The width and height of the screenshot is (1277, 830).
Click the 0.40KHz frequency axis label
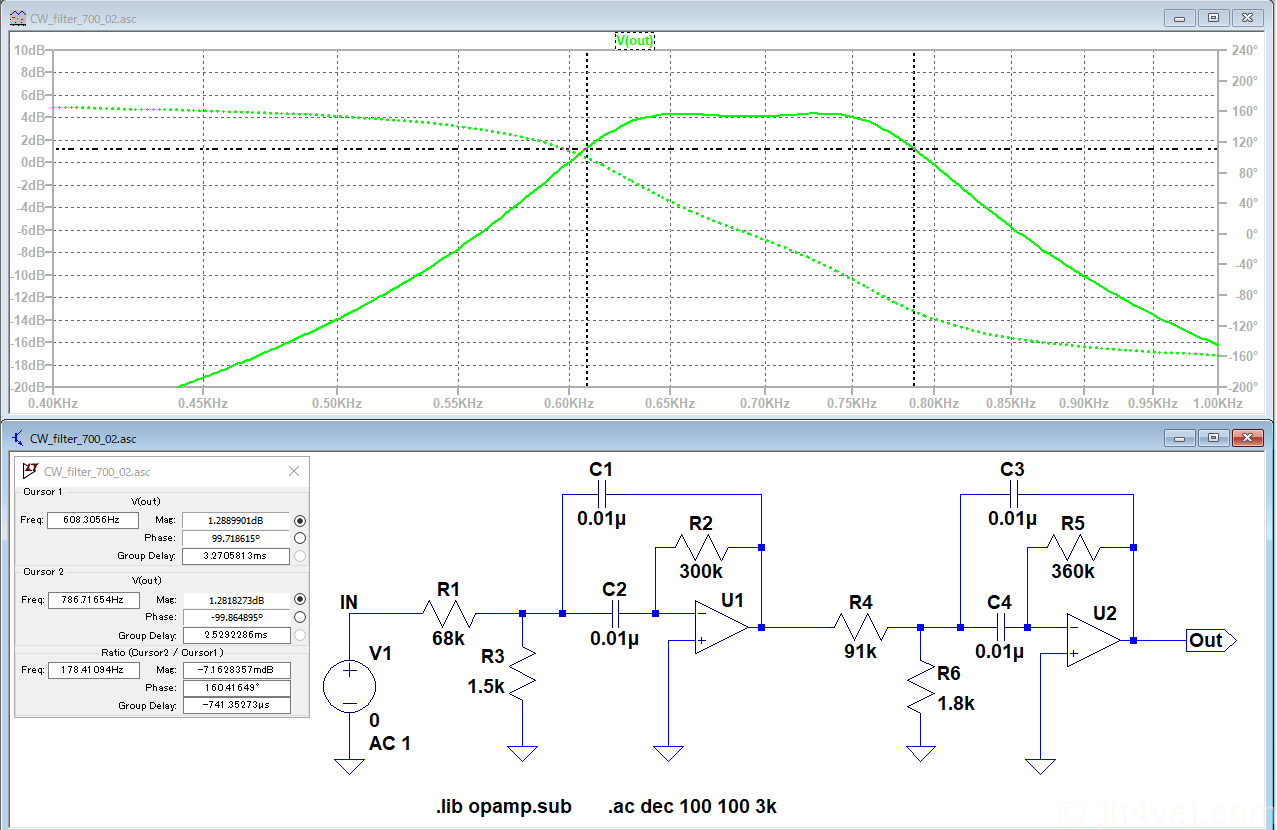[x=54, y=403]
